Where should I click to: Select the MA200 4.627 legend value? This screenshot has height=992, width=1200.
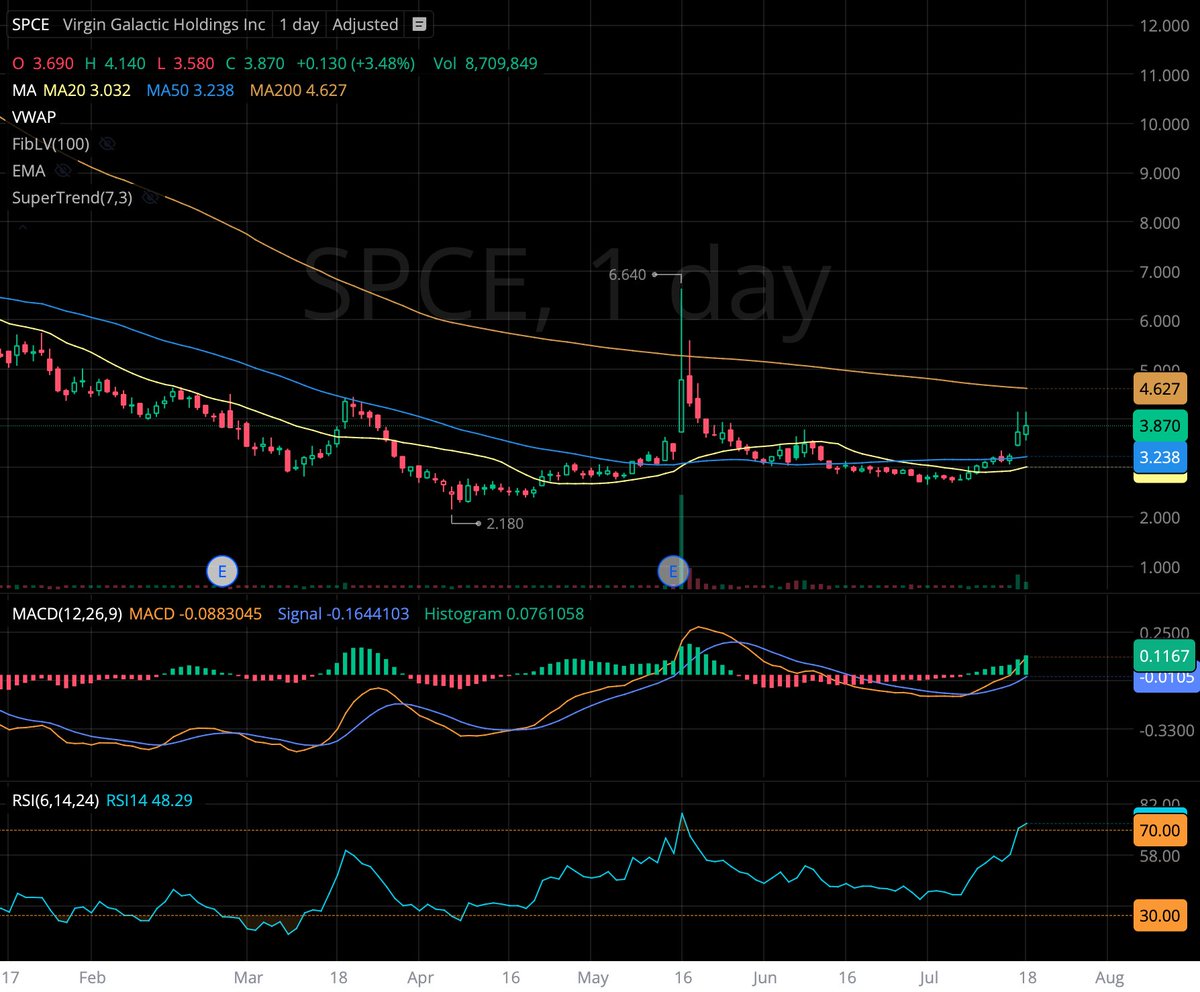click(298, 90)
